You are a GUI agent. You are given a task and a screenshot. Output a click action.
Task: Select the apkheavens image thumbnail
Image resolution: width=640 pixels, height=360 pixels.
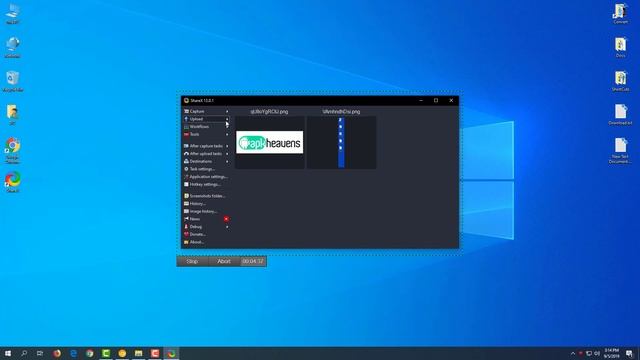coord(270,142)
